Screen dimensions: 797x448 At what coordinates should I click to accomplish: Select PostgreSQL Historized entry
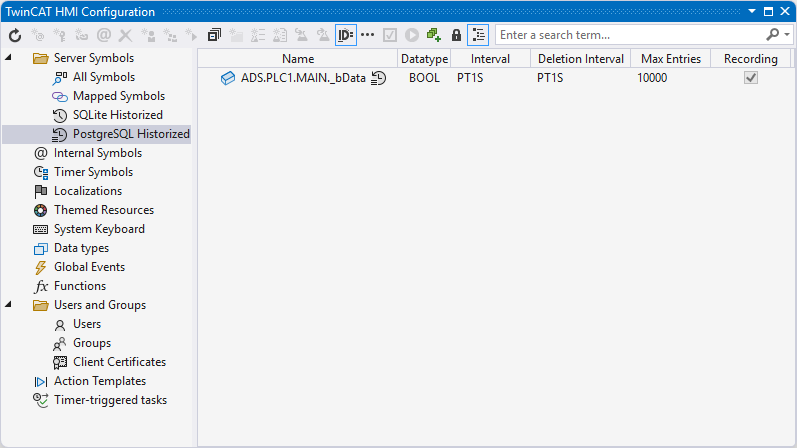pyautogui.click(x=131, y=134)
